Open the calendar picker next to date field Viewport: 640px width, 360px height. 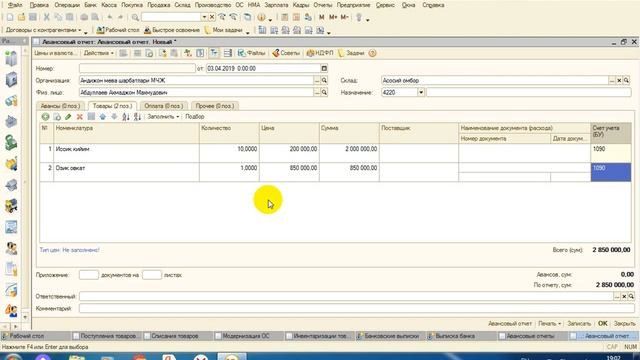point(324,68)
